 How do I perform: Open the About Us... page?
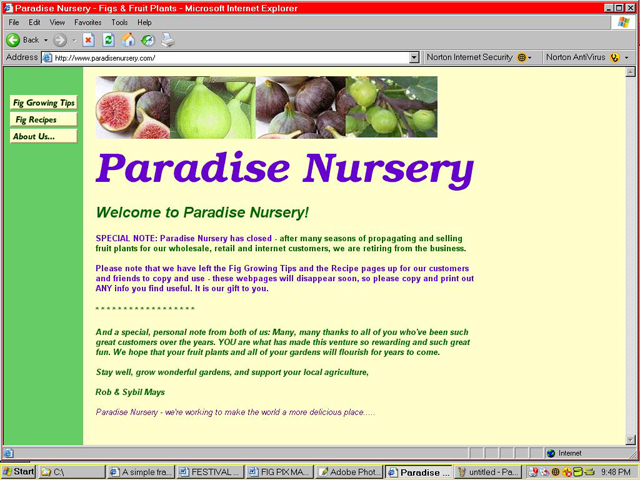44,136
